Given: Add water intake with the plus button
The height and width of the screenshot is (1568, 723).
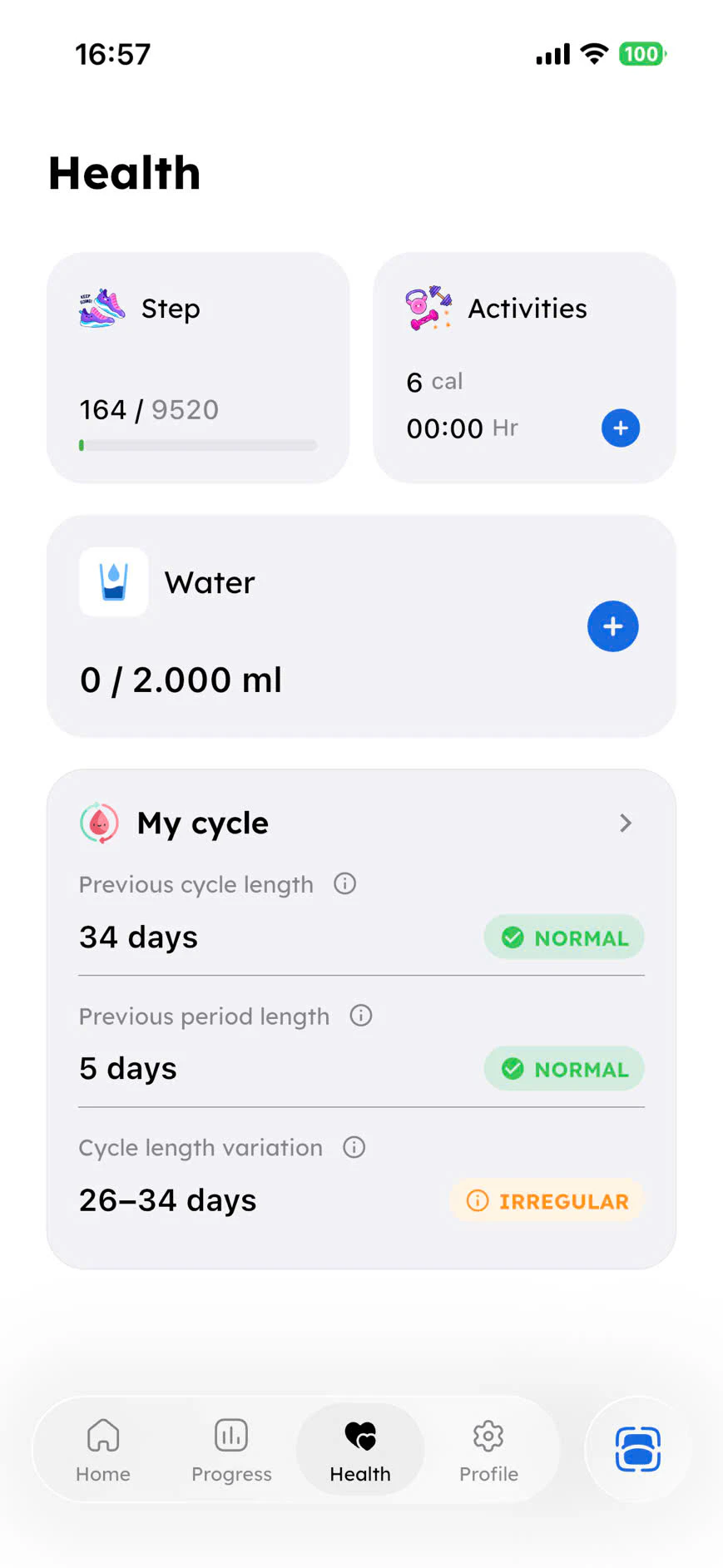Looking at the screenshot, I should pos(613,626).
